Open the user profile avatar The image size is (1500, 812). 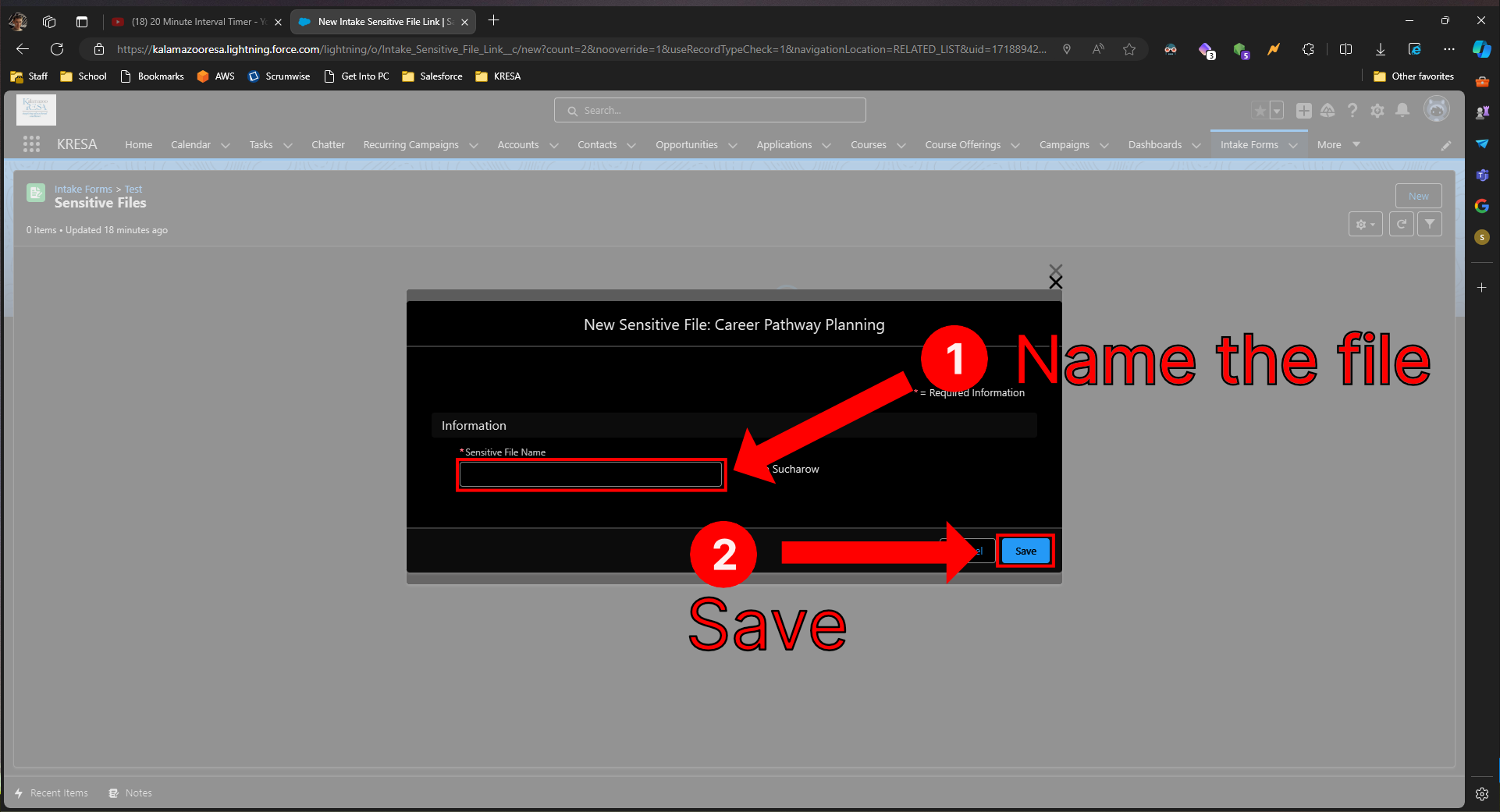[x=1437, y=109]
